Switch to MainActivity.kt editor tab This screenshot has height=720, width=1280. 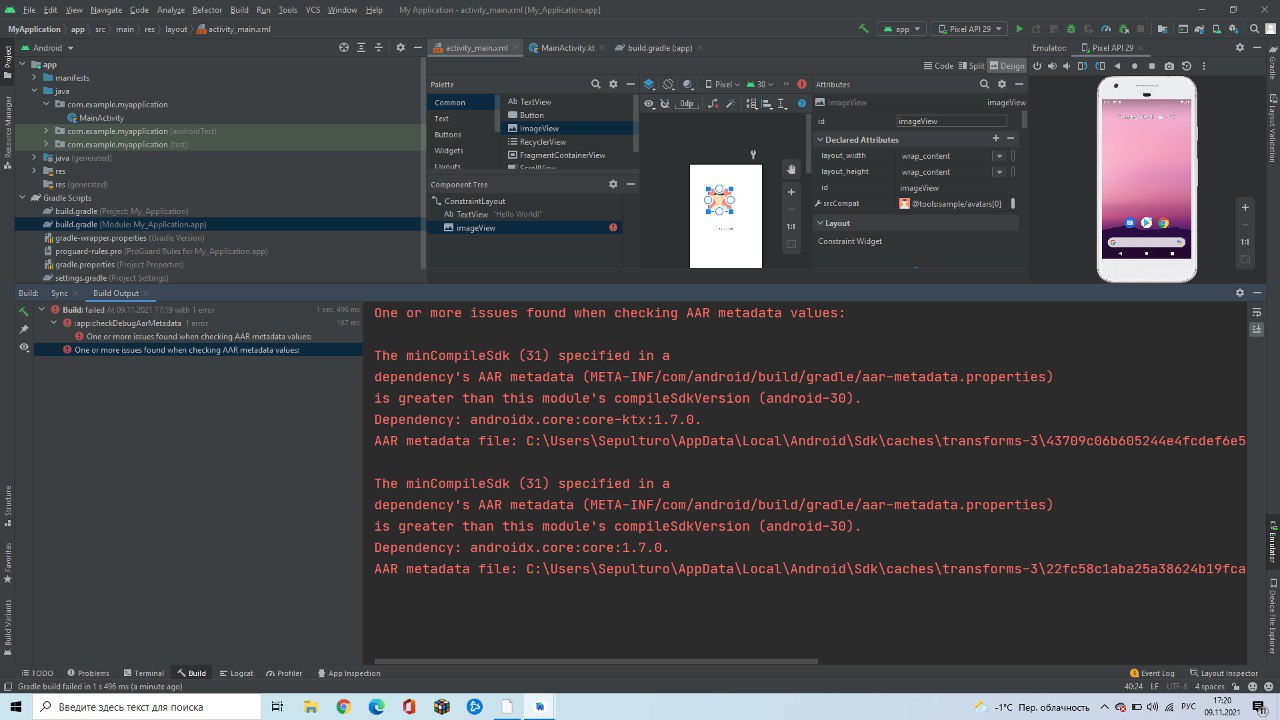567,47
